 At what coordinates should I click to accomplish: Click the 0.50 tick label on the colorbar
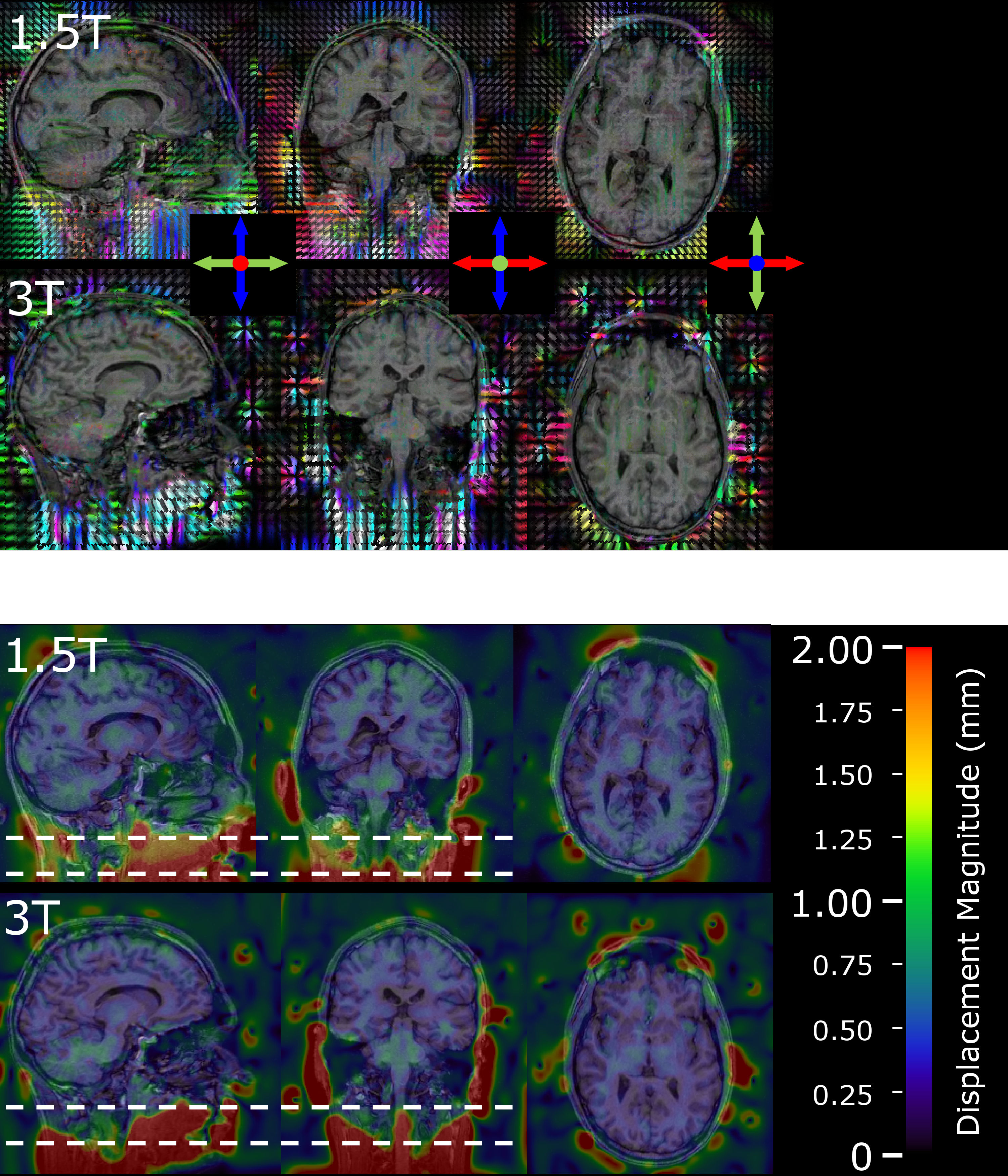[x=842, y=1031]
